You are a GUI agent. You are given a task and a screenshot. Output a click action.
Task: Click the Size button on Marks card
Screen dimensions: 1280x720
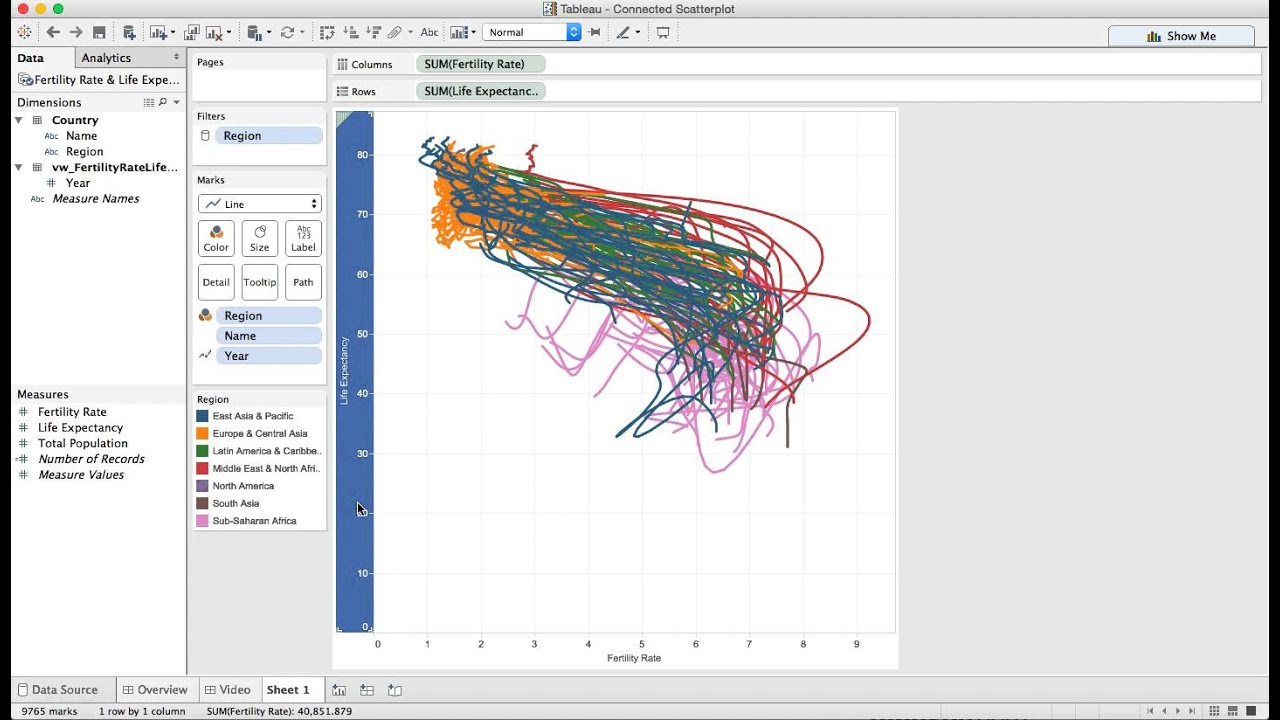(x=260, y=239)
